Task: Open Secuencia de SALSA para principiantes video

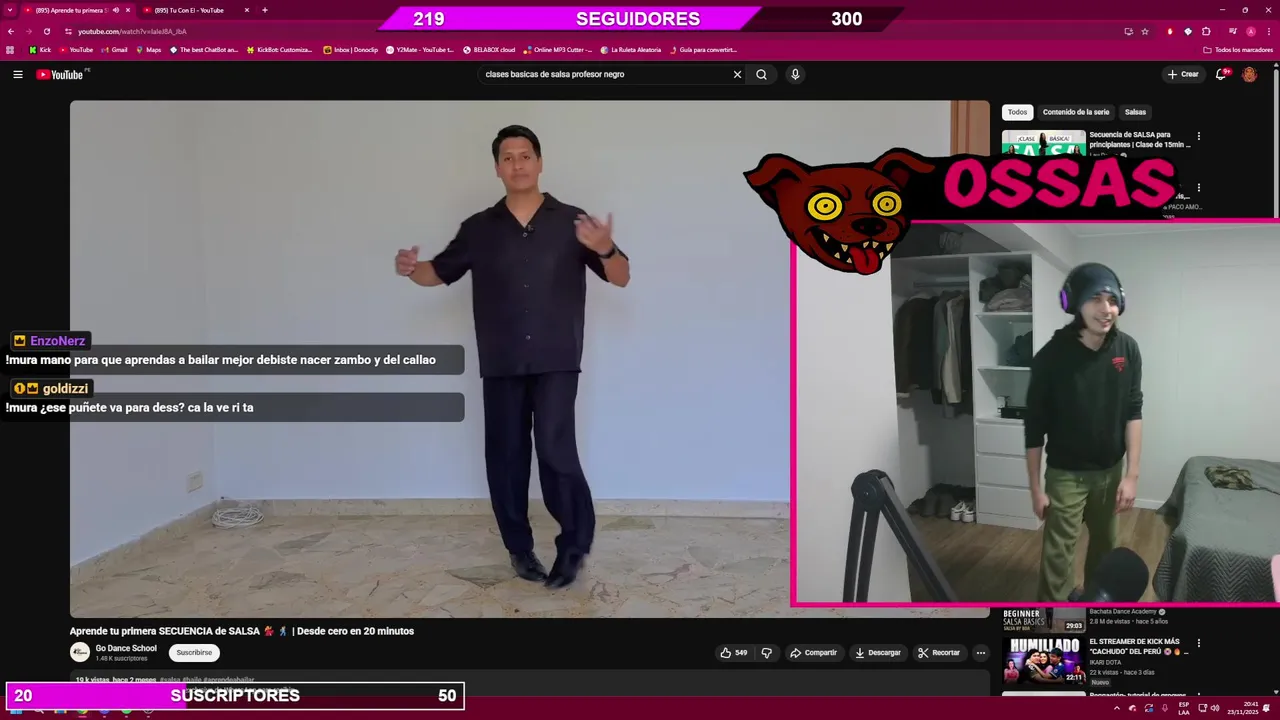Action: [x=1139, y=139]
